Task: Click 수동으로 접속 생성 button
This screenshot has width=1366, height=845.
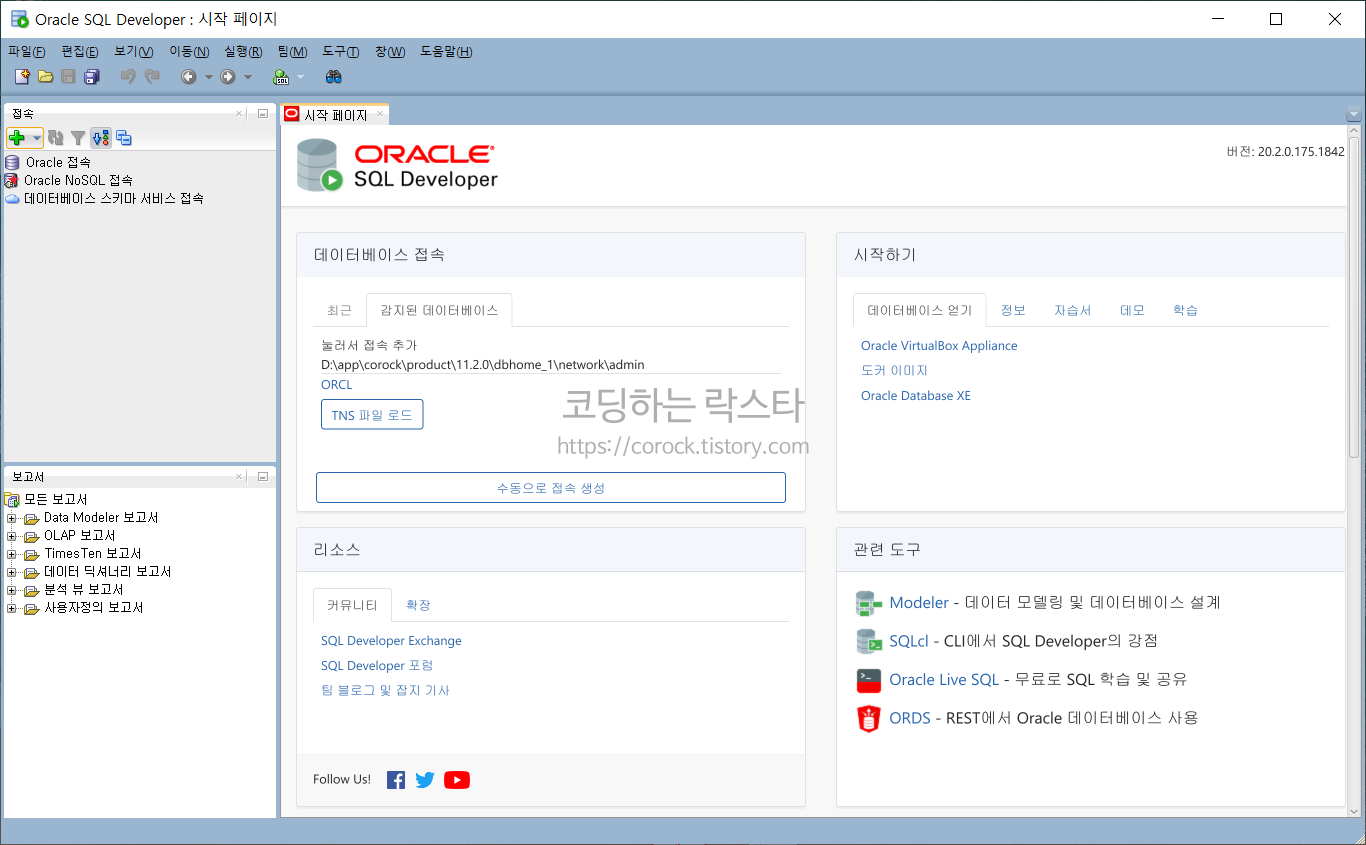Action: coord(551,488)
